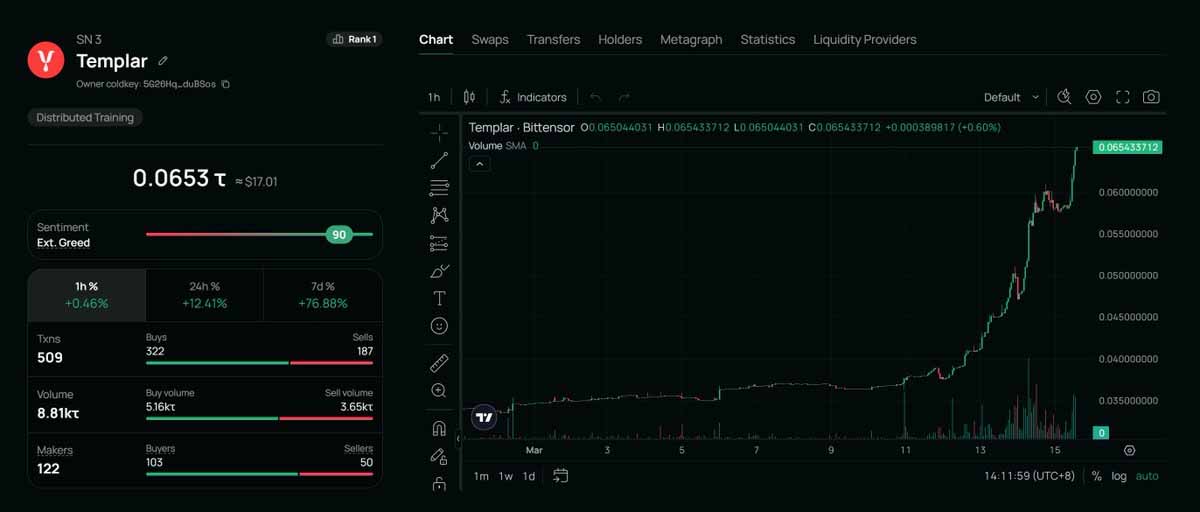Switch to the Transfers tab
1200x512 pixels.
553,40
